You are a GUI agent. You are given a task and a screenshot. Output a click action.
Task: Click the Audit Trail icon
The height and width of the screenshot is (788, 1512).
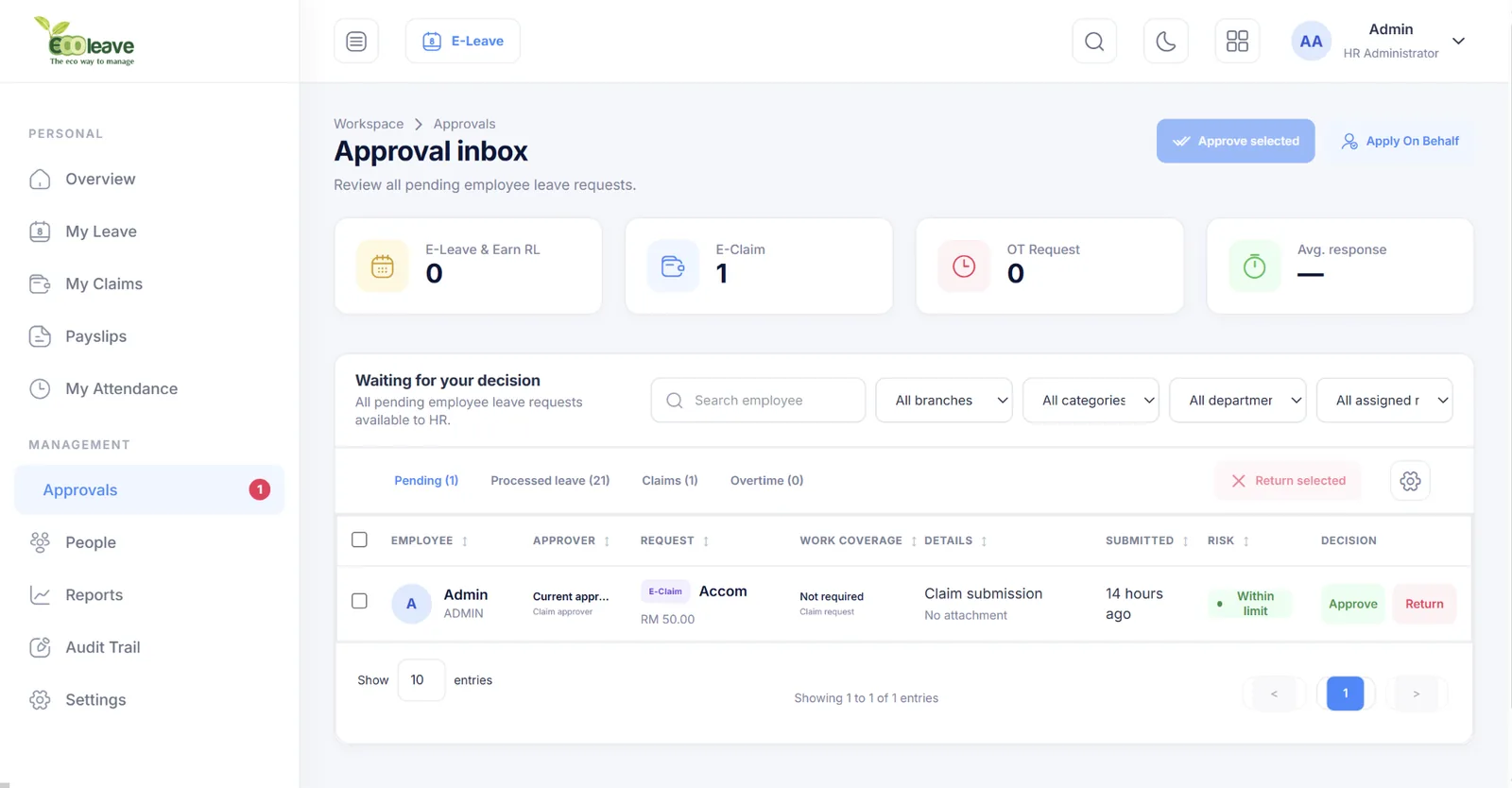(40, 647)
